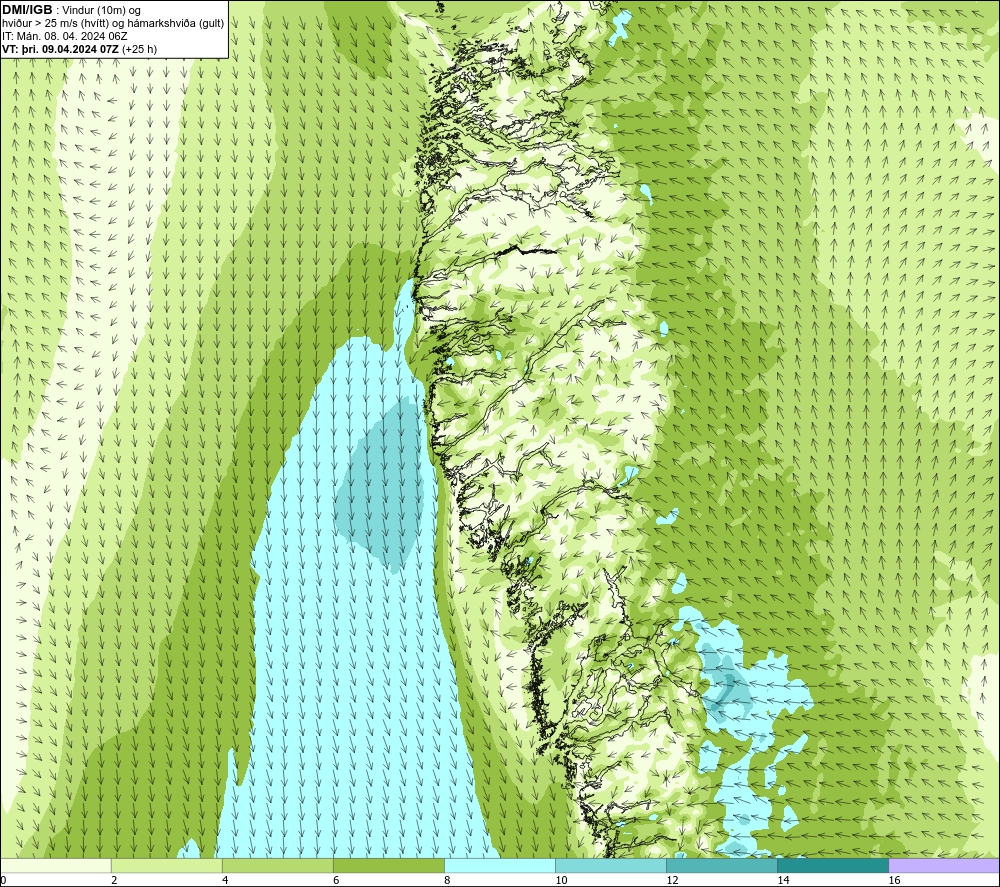Click the legend label '2'
1000x887 pixels.
[114, 880]
